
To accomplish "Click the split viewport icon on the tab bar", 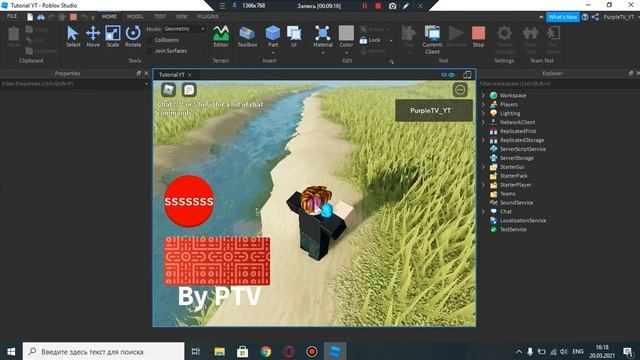I will click(467, 75).
